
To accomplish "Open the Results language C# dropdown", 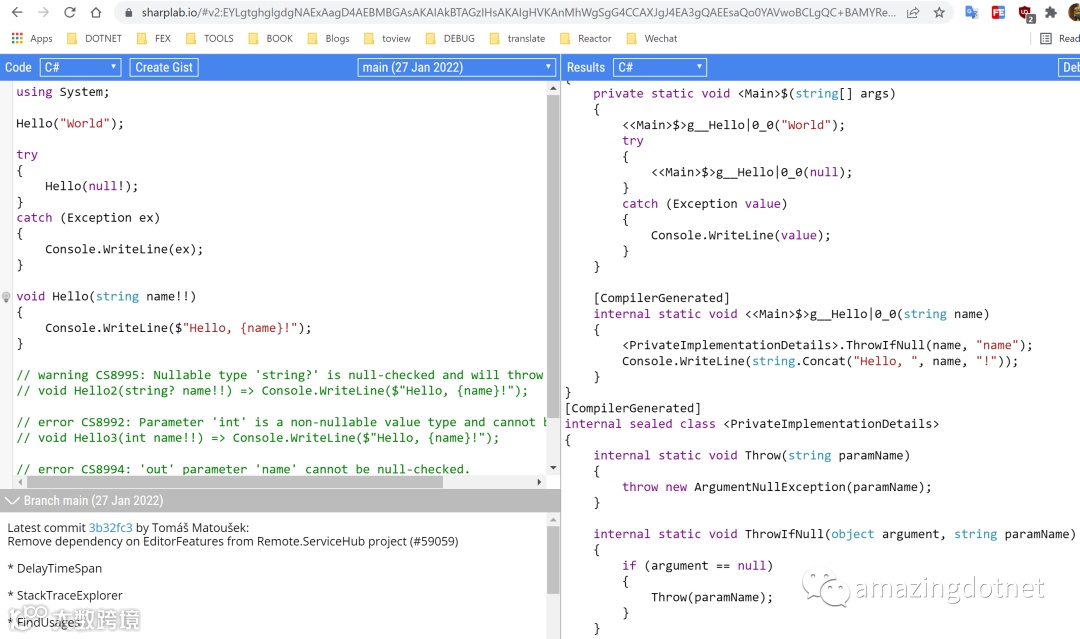I will [659, 67].
